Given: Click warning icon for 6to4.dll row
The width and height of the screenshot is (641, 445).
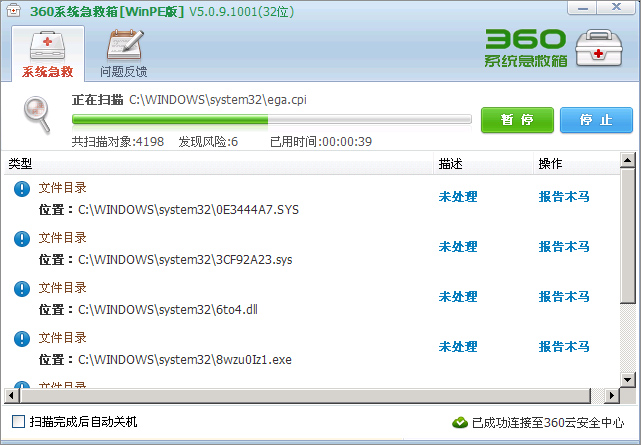Looking at the screenshot, I should pos(22,289).
